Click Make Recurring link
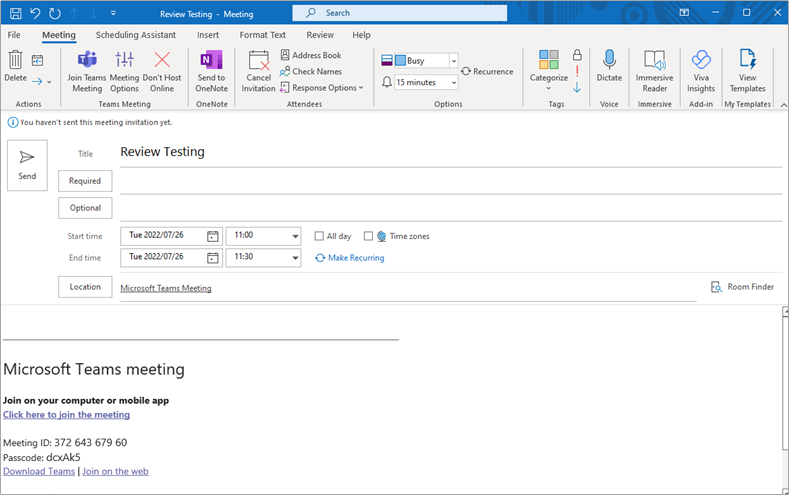789x495 pixels. tap(350, 258)
